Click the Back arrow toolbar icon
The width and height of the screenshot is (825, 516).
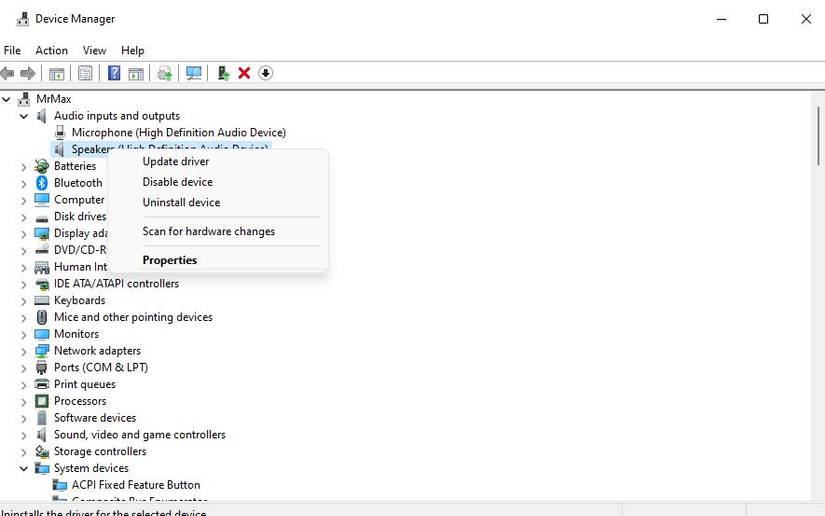tap(7, 73)
